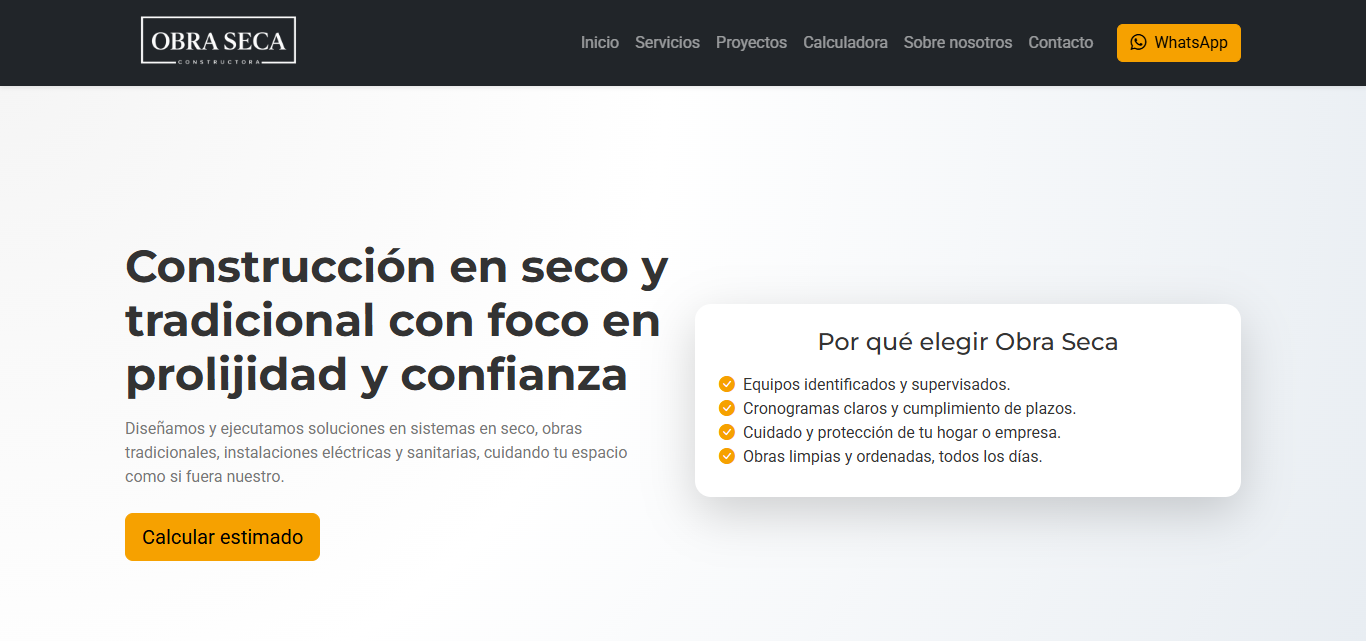1366x641 pixels.
Task: Open the Inicio menu item
Action: [x=599, y=42]
